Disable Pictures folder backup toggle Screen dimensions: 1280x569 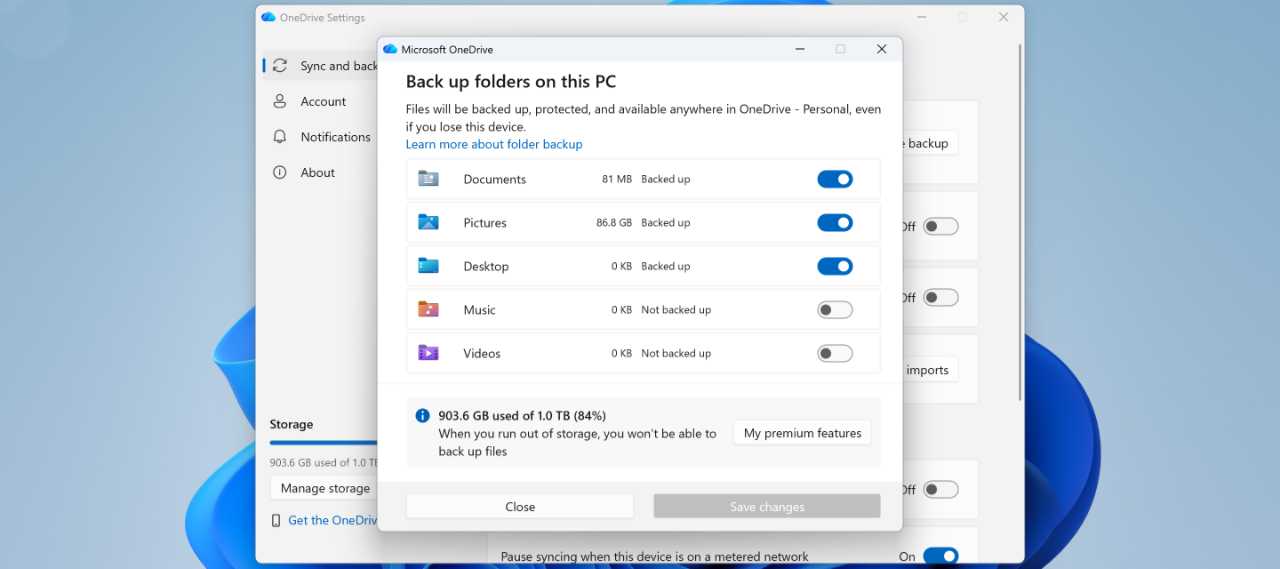pos(834,223)
